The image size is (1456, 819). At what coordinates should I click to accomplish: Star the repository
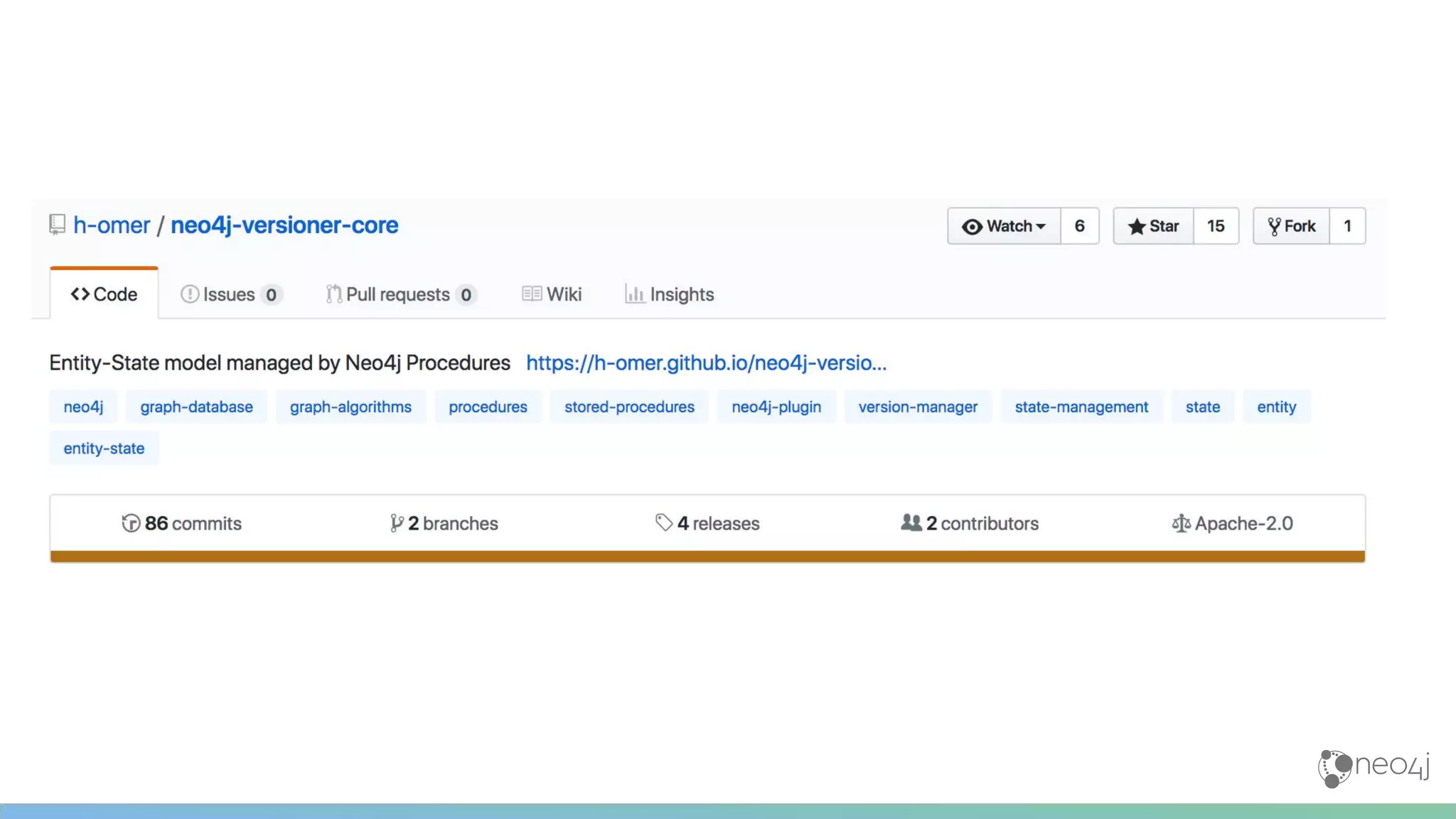(x=1153, y=226)
